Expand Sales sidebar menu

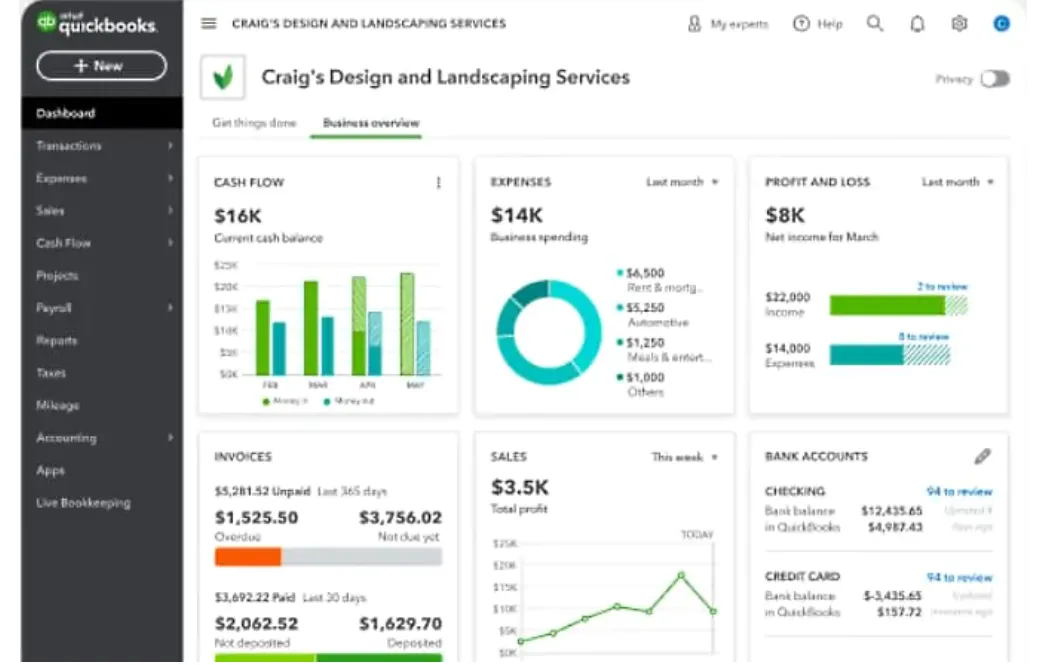tap(102, 211)
